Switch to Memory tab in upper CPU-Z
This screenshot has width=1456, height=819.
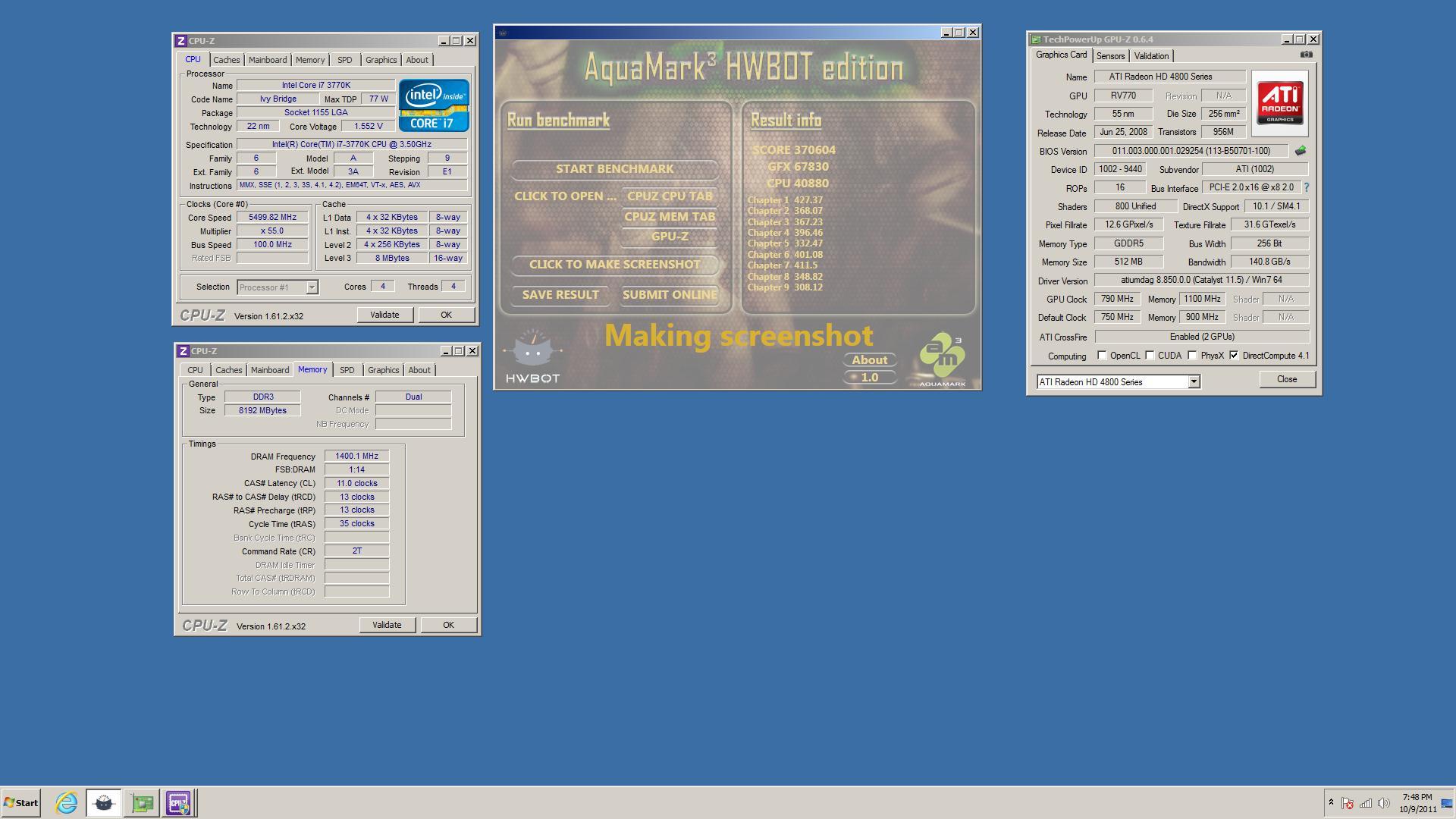pyautogui.click(x=310, y=60)
